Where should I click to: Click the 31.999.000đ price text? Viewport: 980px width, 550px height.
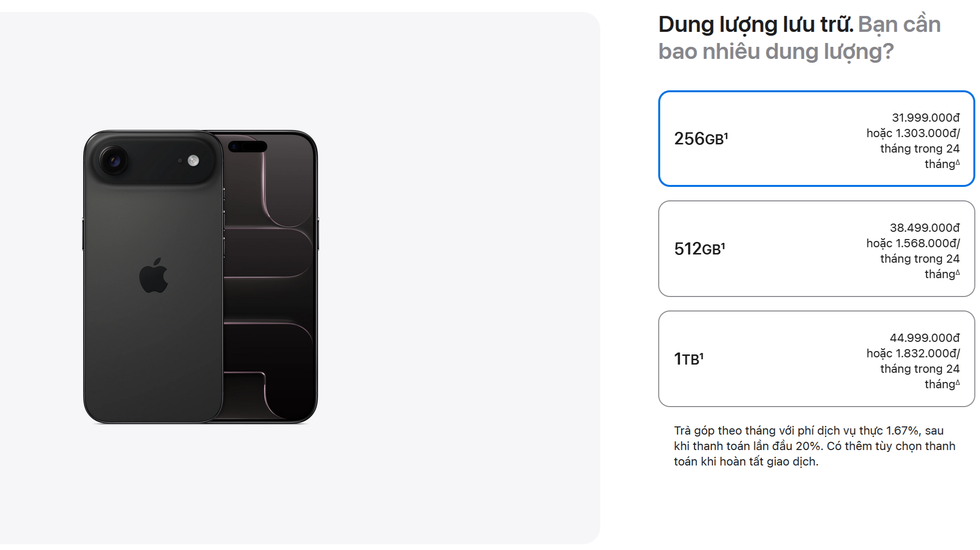click(925, 117)
